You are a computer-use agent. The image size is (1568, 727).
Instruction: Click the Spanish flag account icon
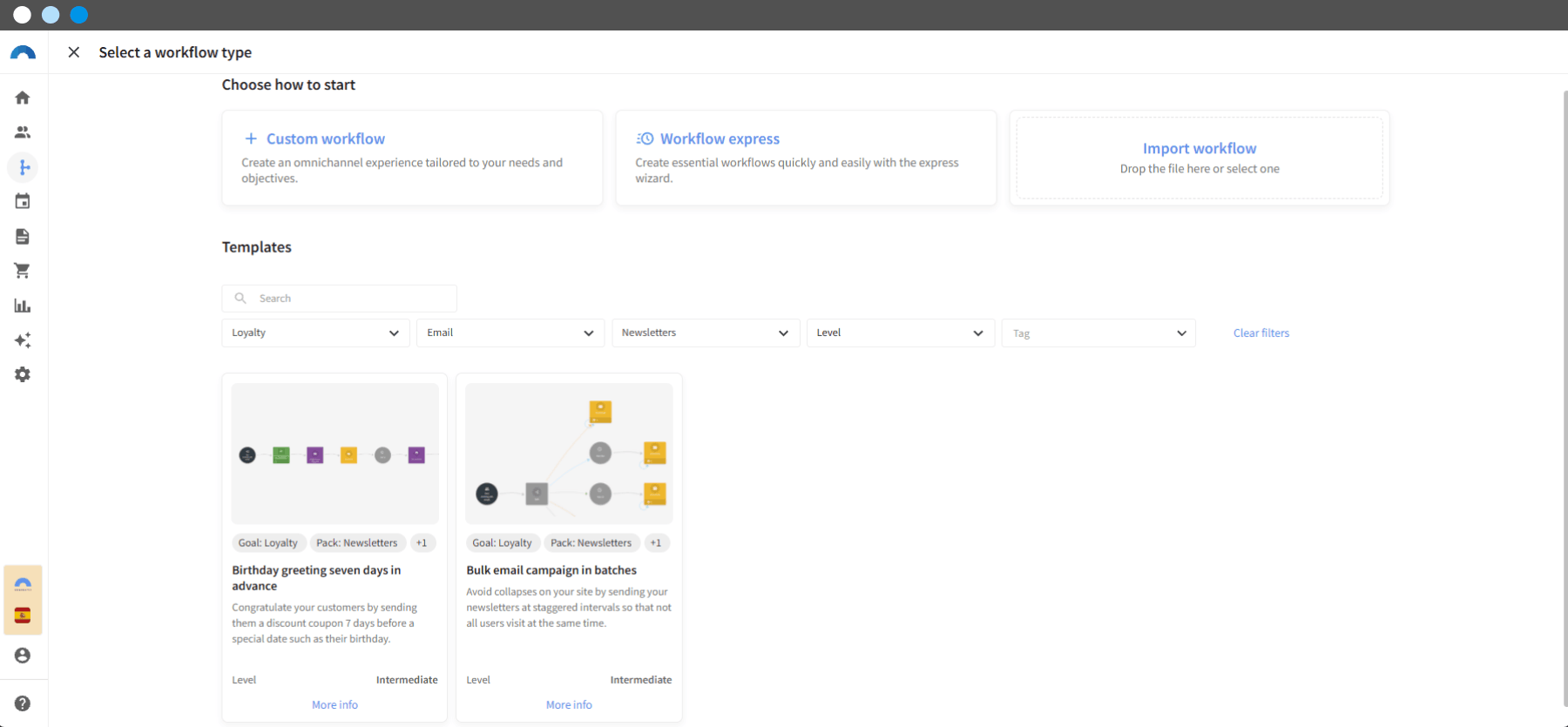pyautogui.click(x=23, y=616)
